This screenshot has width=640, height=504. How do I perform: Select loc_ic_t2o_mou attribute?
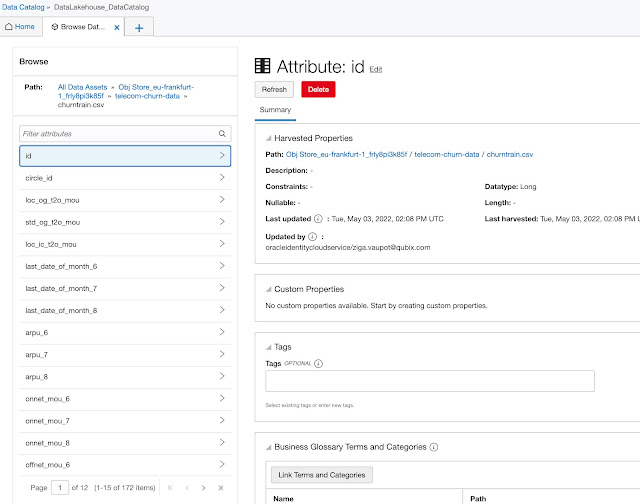[x=125, y=244]
